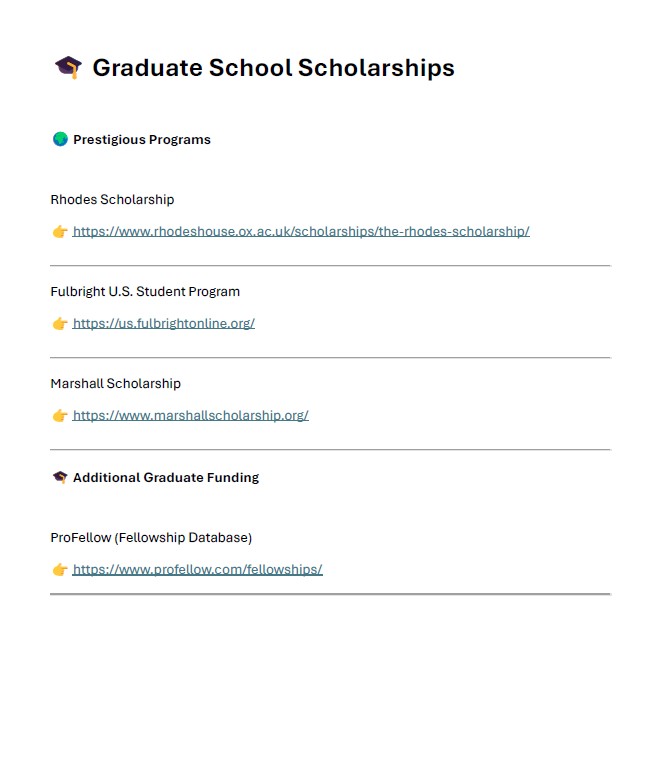Click the graduation cap emoji beside the title
This screenshot has width=657, height=779.
[68, 68]
